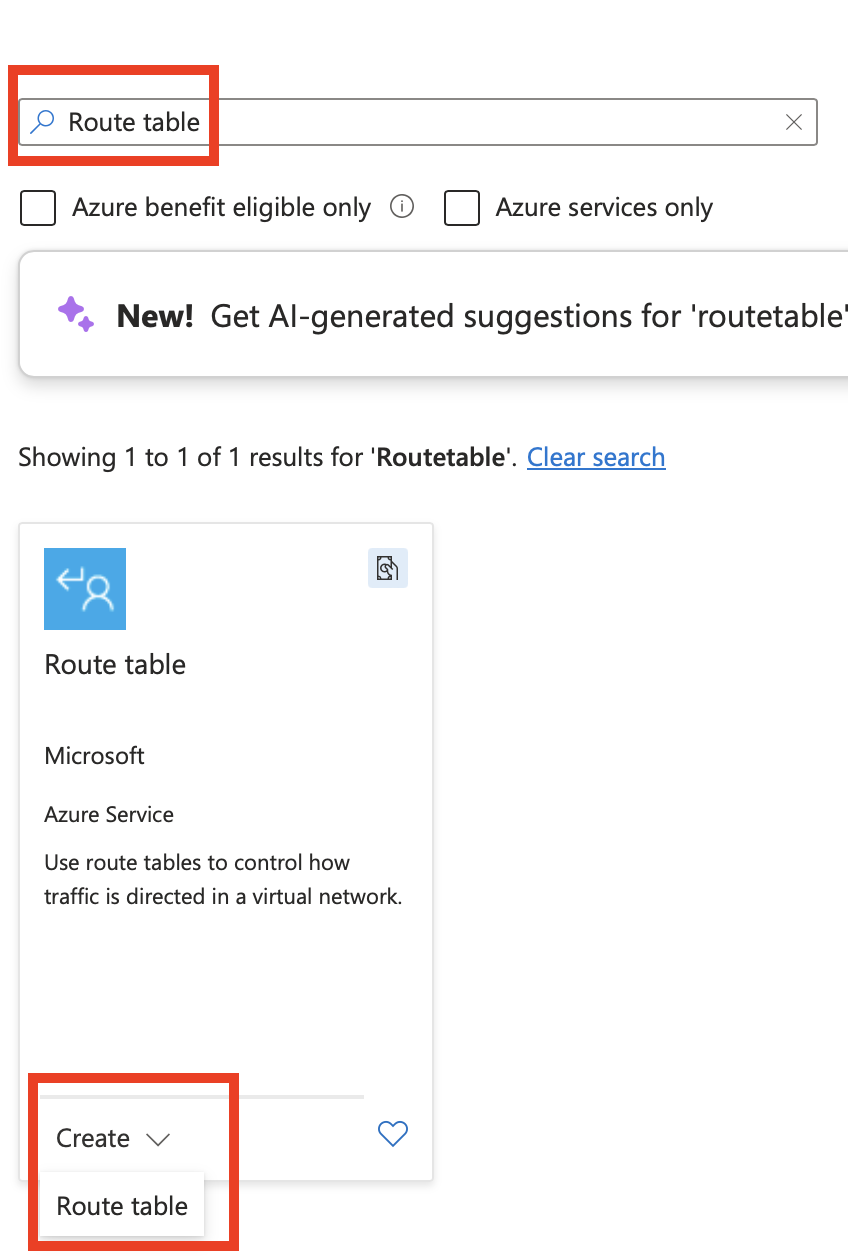Click into the 'Route table' search field

[x=418, y=122]
